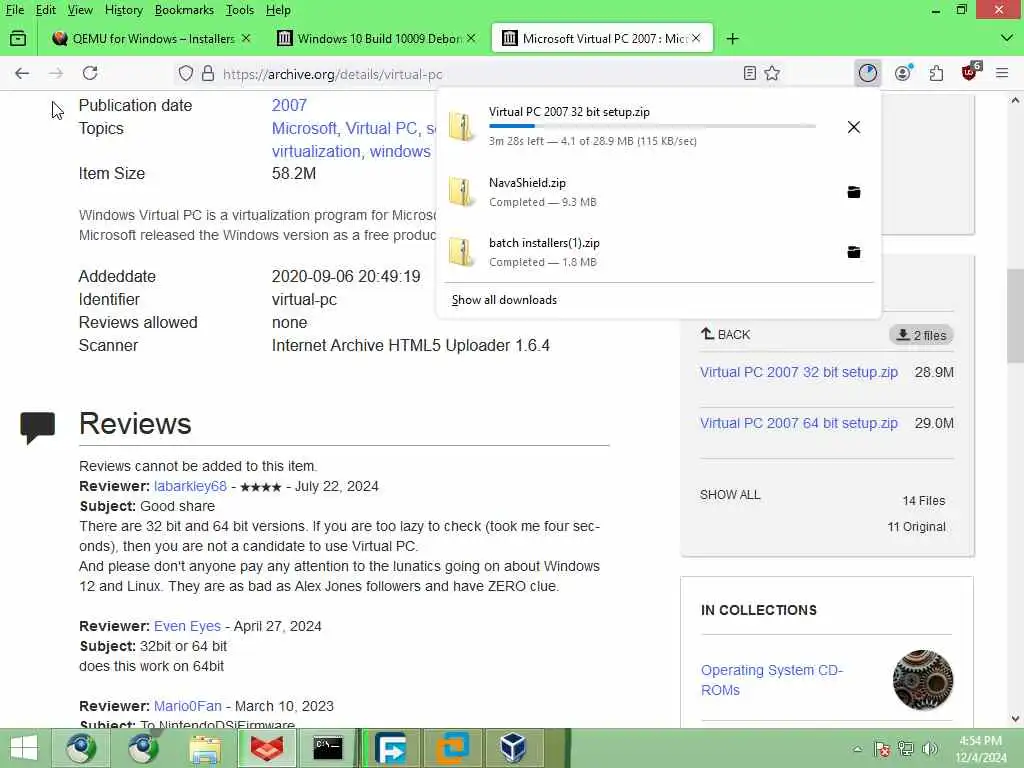Click the Reviews speech bubble icon
1024x768 pixels.
click(37, 428)
